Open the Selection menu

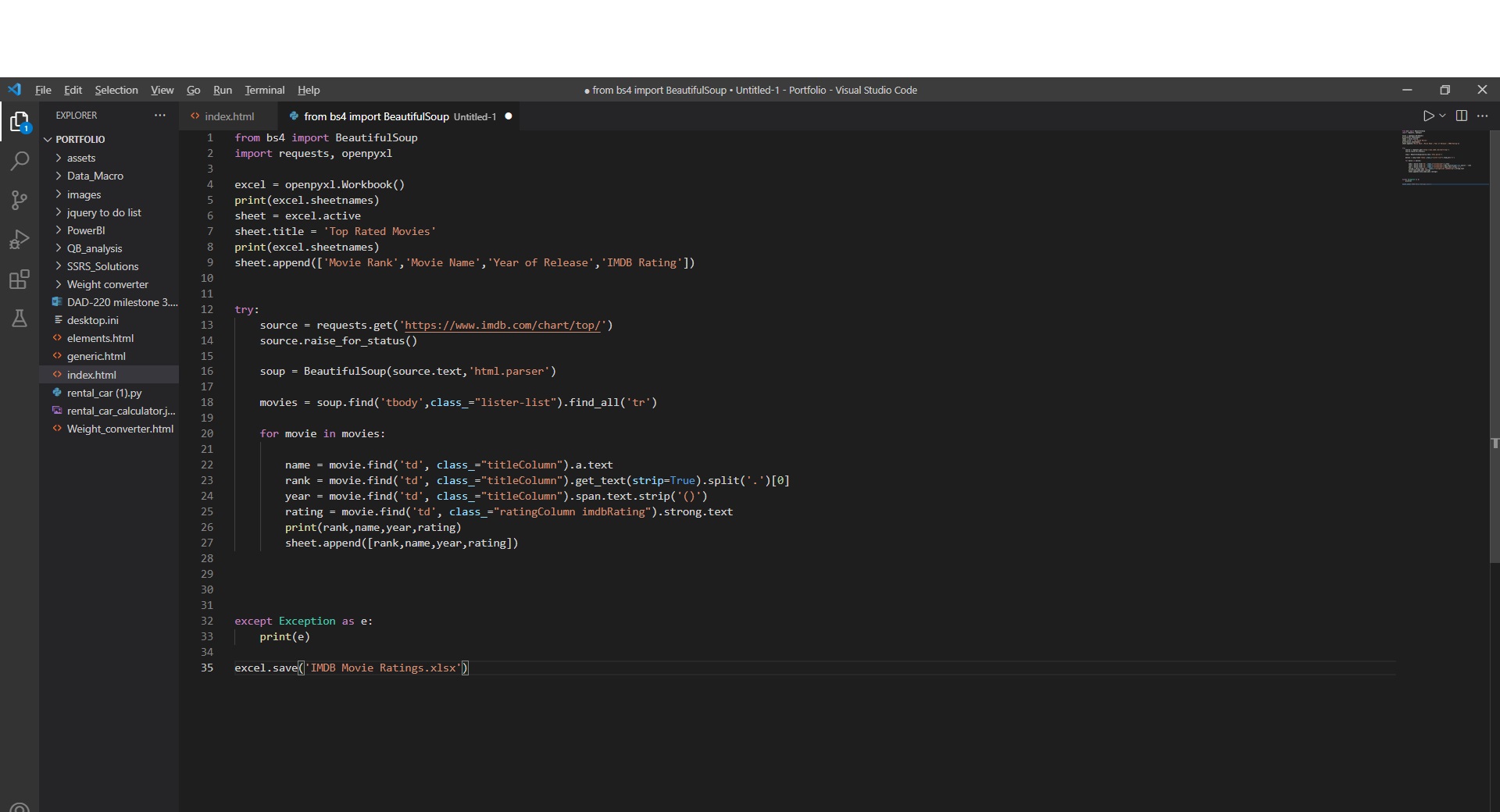tap(116, 90)
